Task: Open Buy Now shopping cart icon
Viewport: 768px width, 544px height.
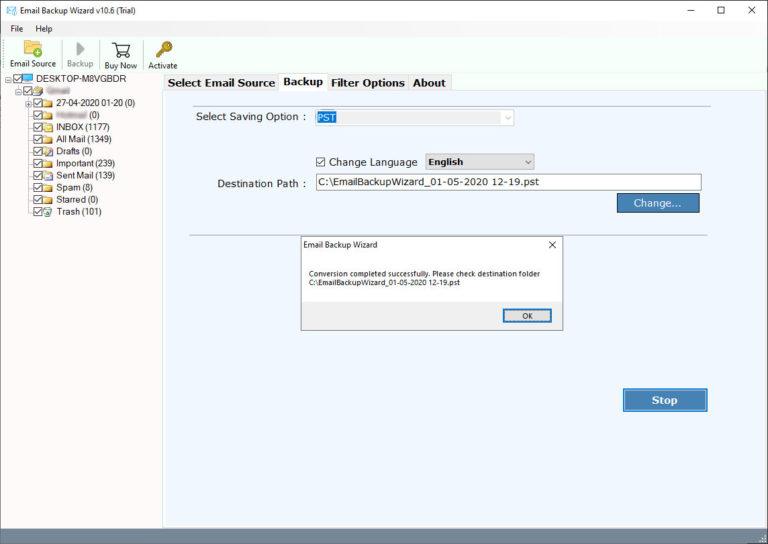Action: coord(120,50)
